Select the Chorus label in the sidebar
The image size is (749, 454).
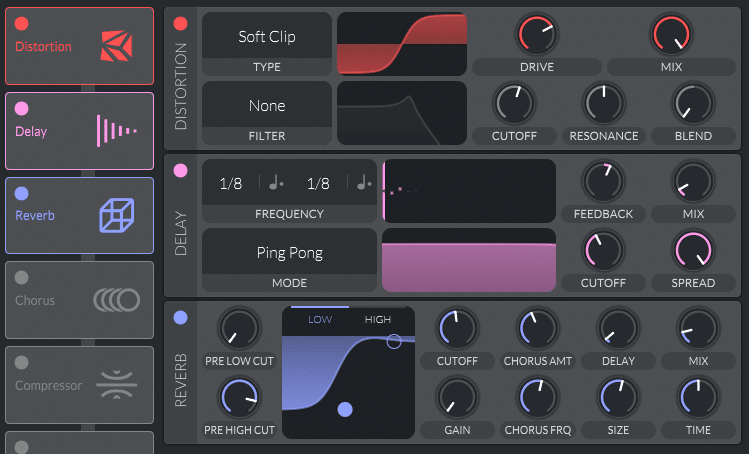35,300
